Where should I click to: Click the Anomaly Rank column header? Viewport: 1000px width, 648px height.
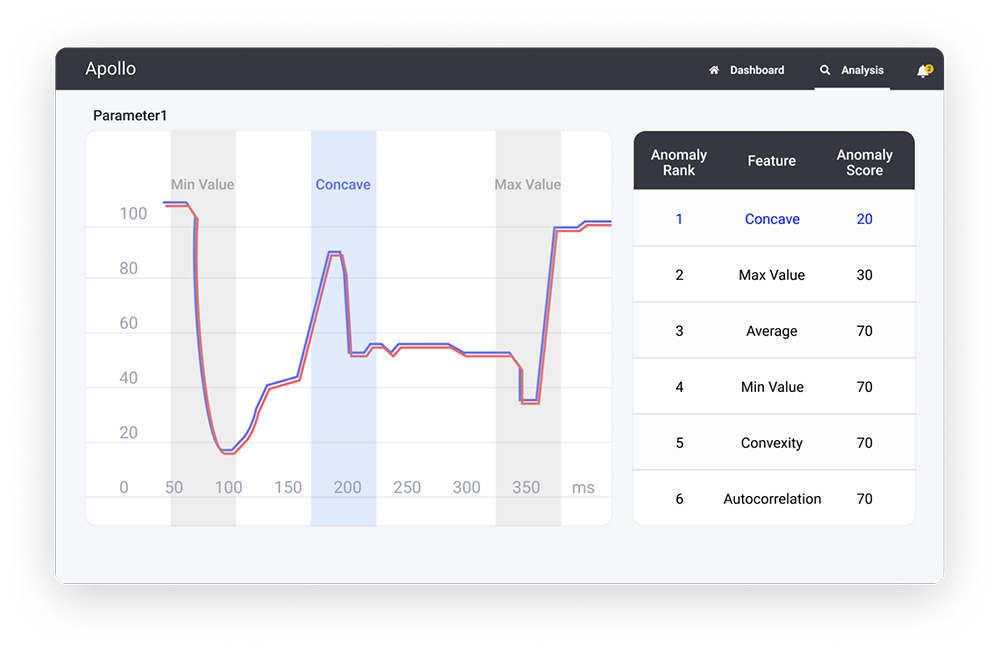tap(679, 162)
